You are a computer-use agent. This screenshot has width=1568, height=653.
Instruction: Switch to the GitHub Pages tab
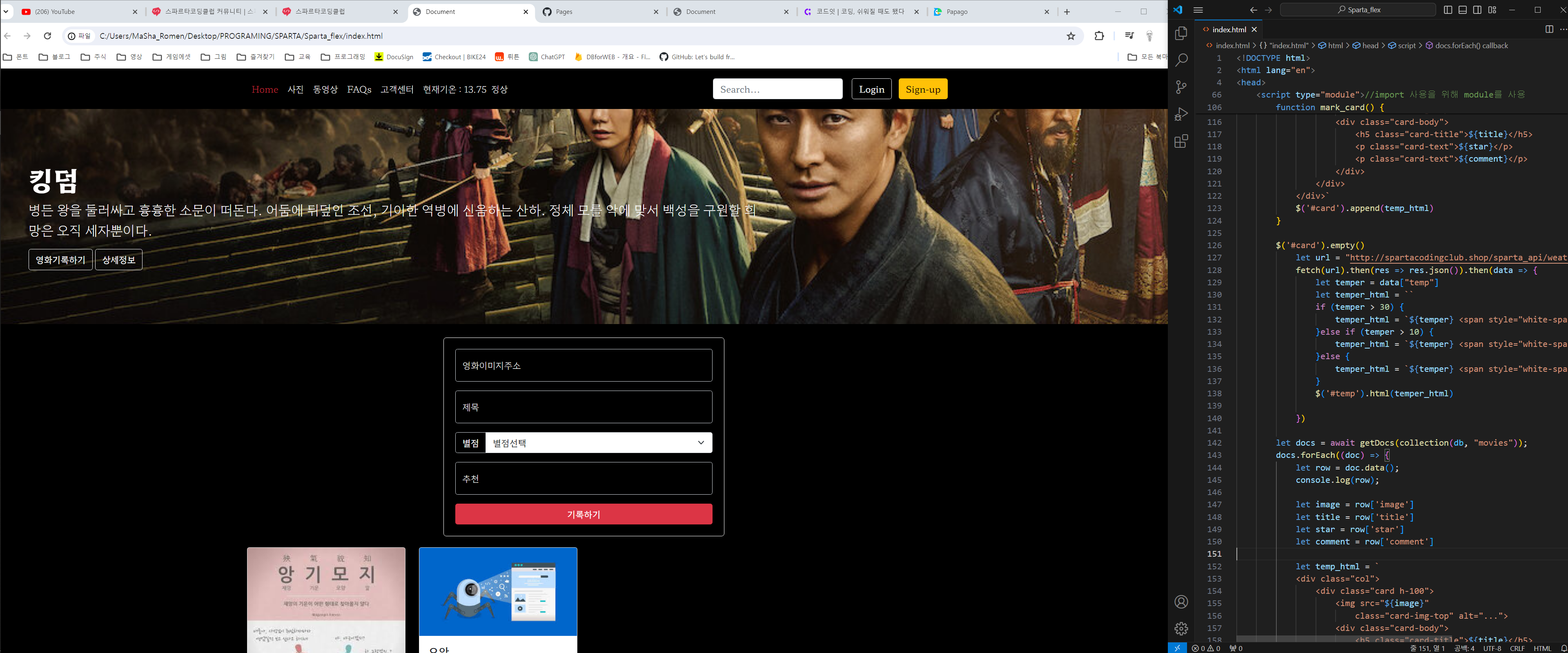(601, 11)
